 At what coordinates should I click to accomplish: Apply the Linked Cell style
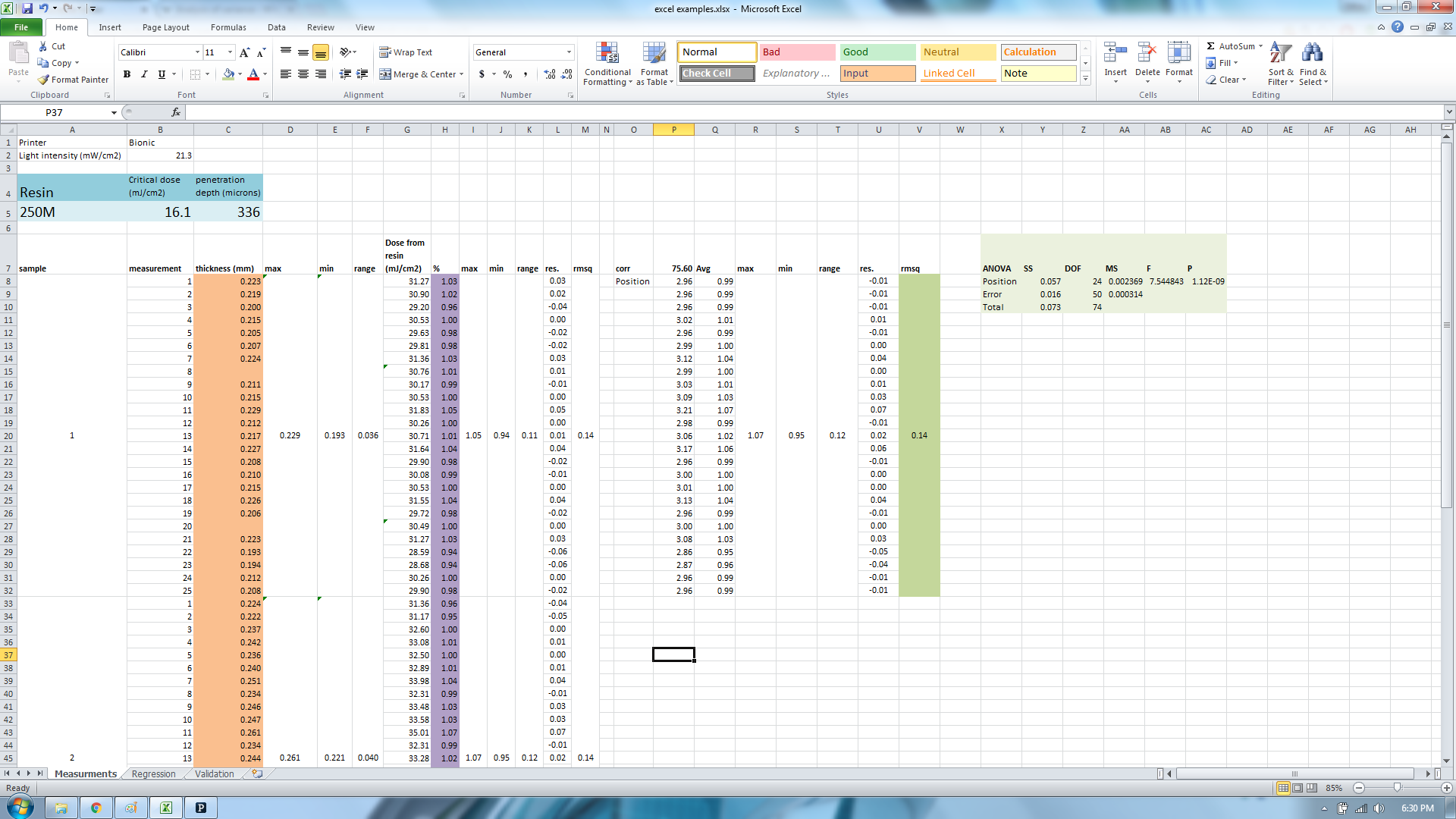(958, 74)
